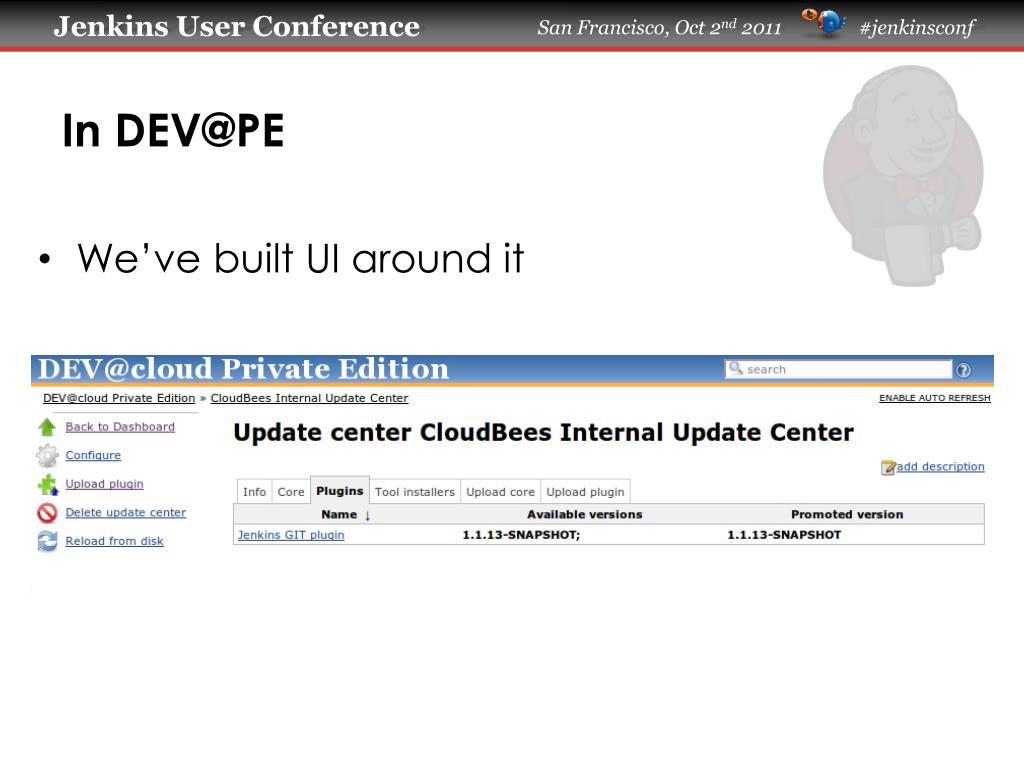Click the DEV@cloud Private Edition banner title

[243, 368]
